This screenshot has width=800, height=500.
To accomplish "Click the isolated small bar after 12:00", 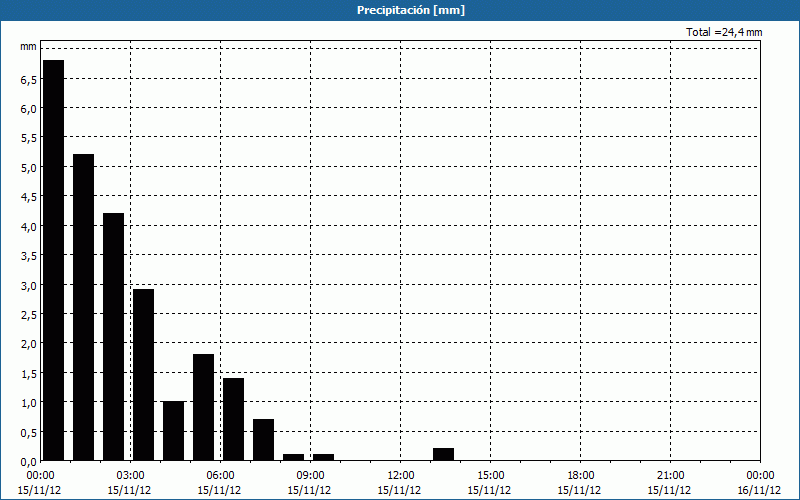I will [x=443, y=454].
